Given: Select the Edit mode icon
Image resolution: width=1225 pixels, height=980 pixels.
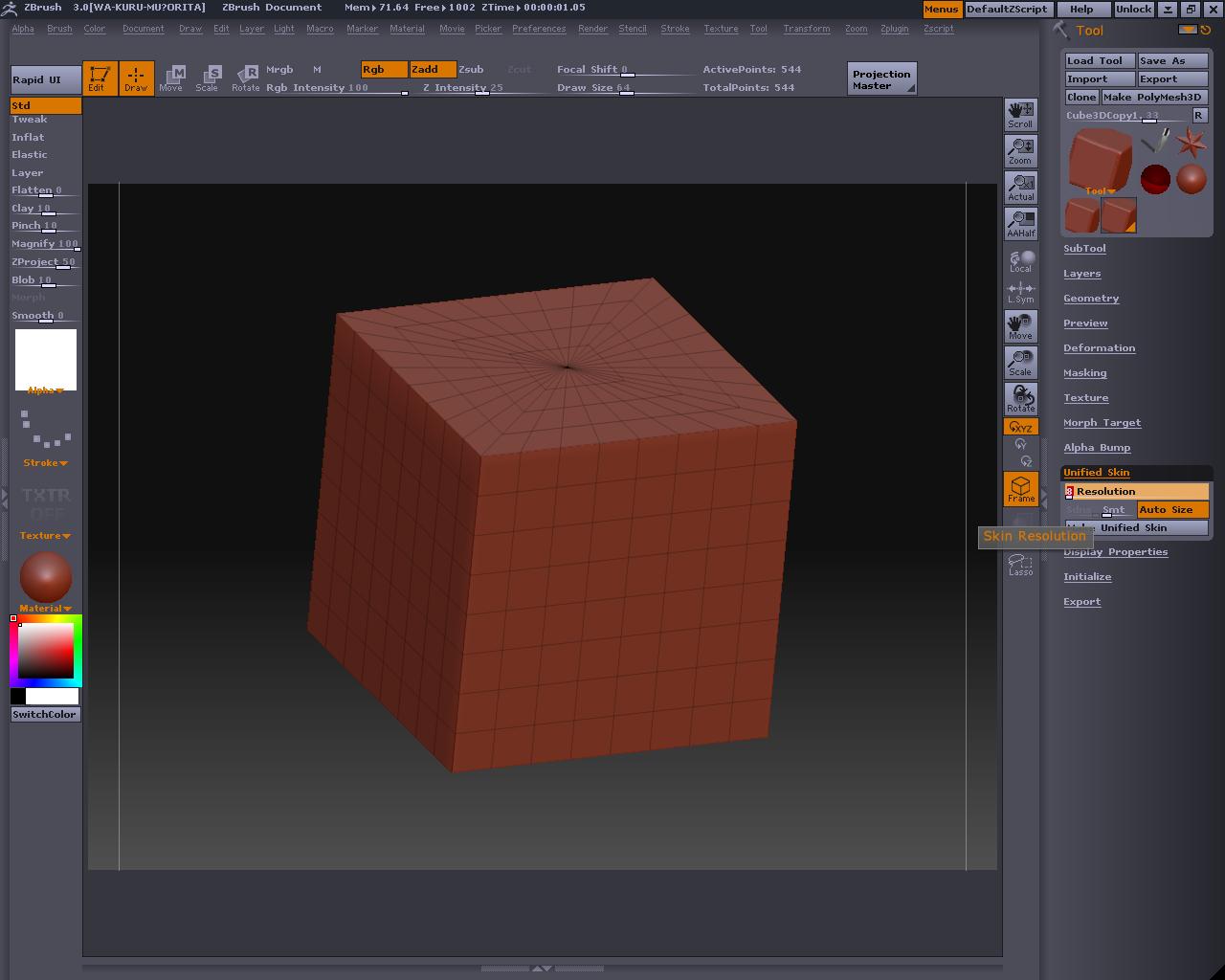Looking at the screenshot, I should tap(100, 78).
